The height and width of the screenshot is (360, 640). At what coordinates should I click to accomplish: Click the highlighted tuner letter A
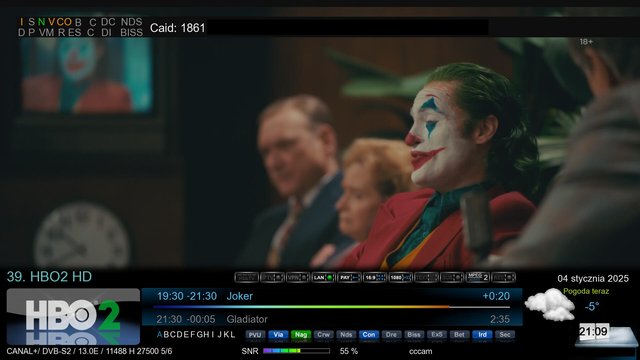160,335
